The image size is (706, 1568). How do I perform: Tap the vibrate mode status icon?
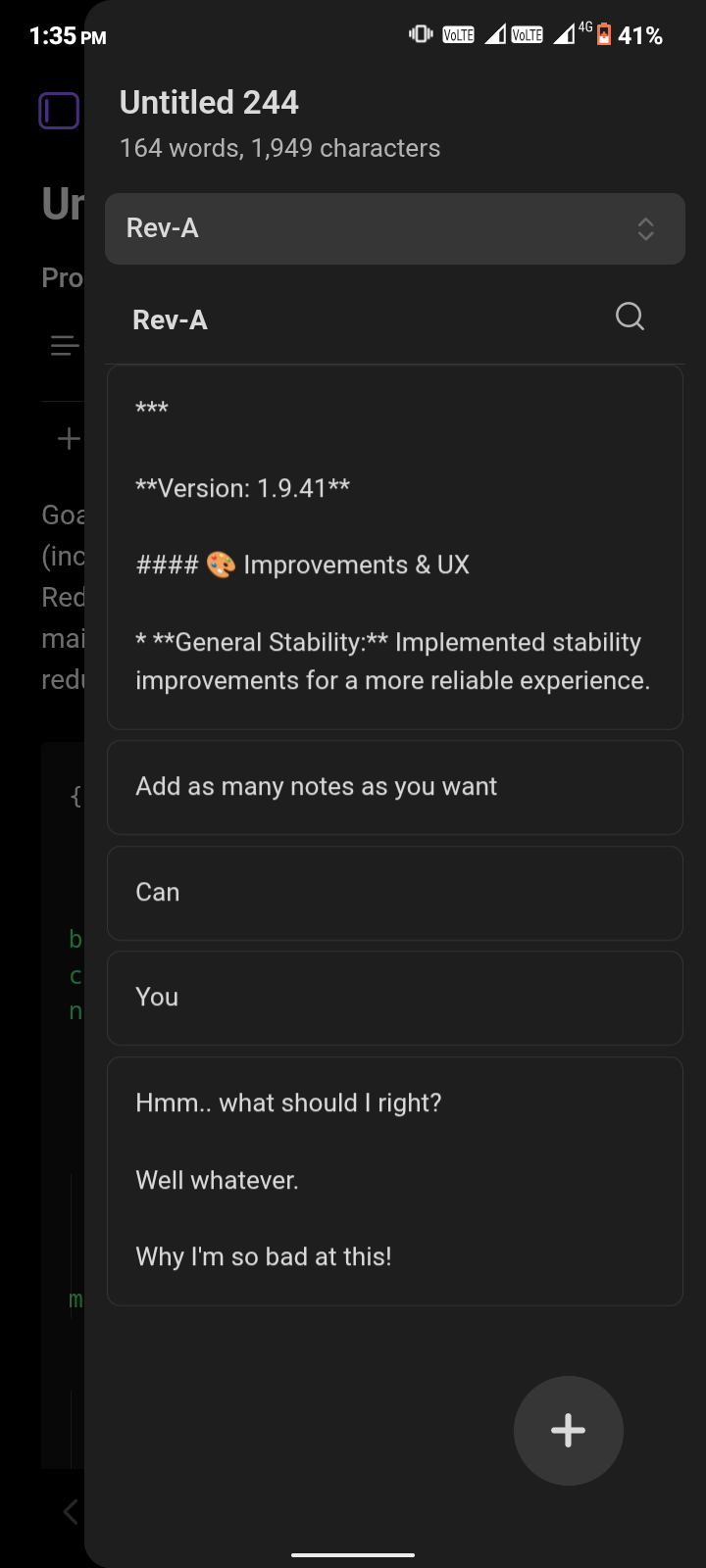point(421,35)
